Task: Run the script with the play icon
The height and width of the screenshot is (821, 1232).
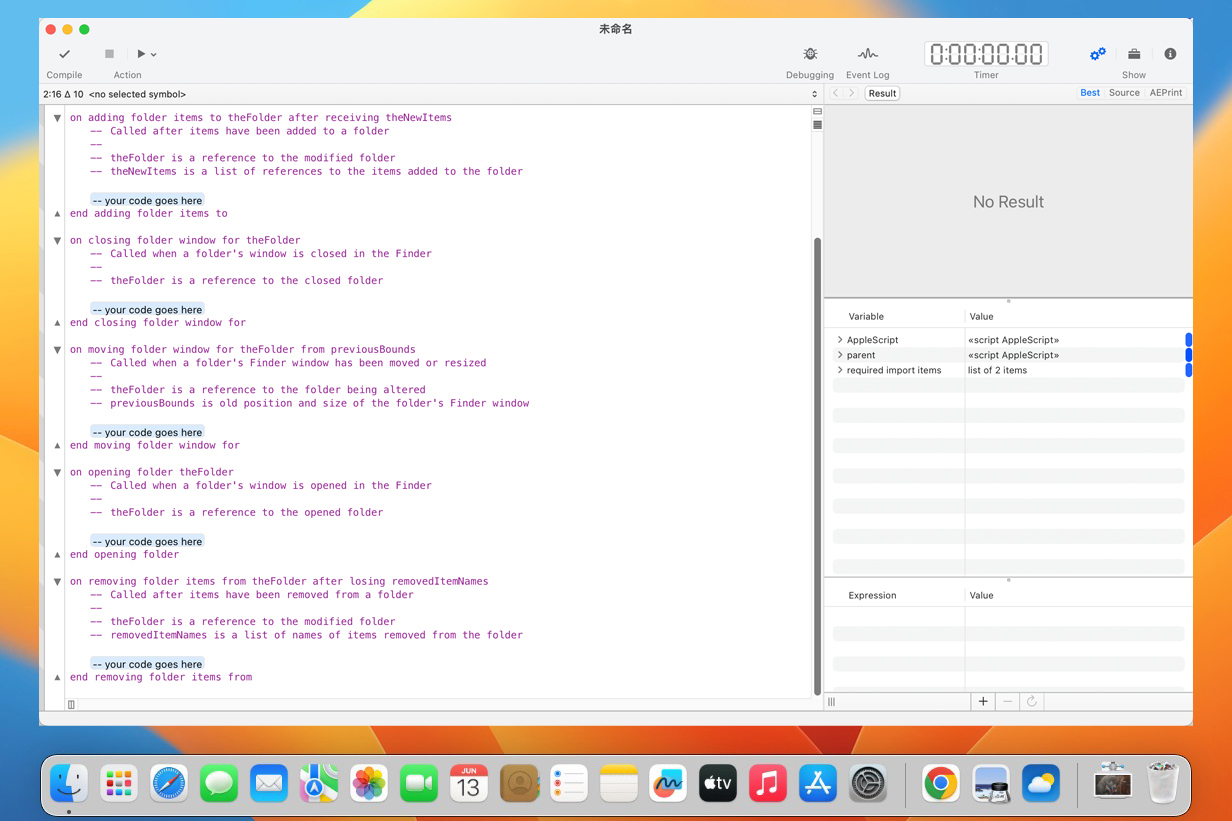Action: pyautogui.click(x=142, y=54)
